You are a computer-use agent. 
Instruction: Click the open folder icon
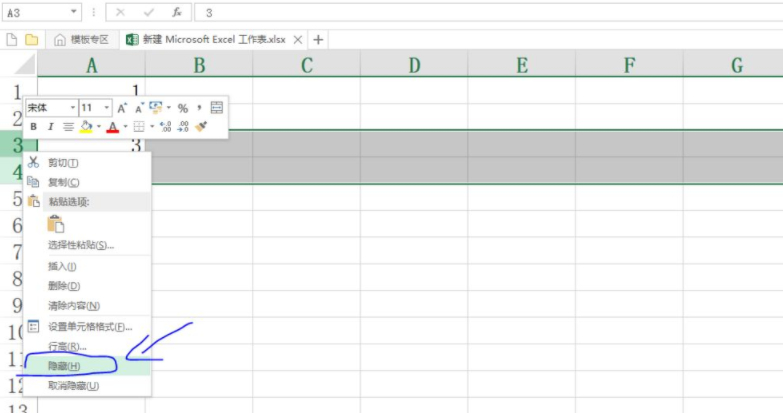pos(31,40)
